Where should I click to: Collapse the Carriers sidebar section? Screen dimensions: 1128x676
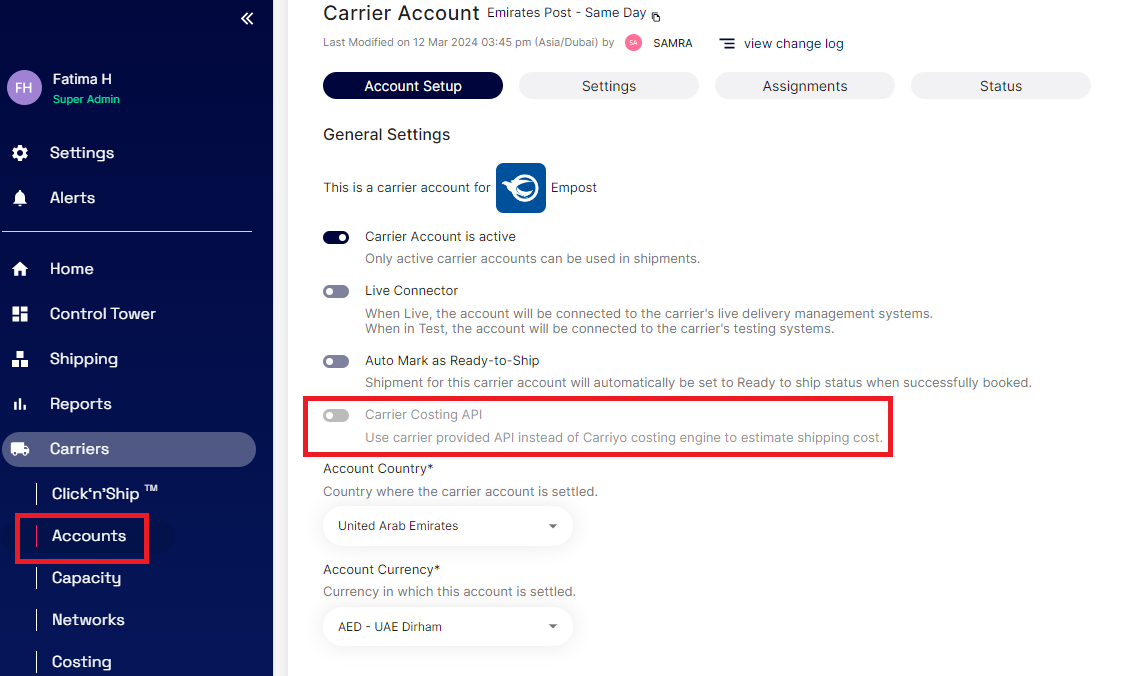click(128, 449)
